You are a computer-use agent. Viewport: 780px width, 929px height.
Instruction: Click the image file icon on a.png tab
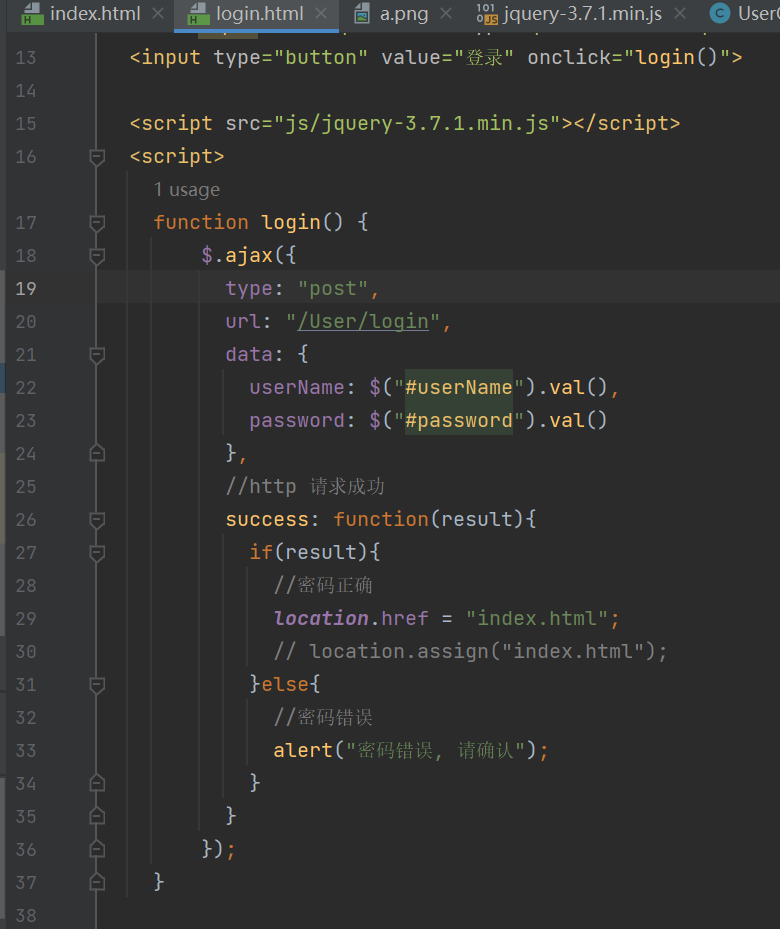click(x=362, y=14)
